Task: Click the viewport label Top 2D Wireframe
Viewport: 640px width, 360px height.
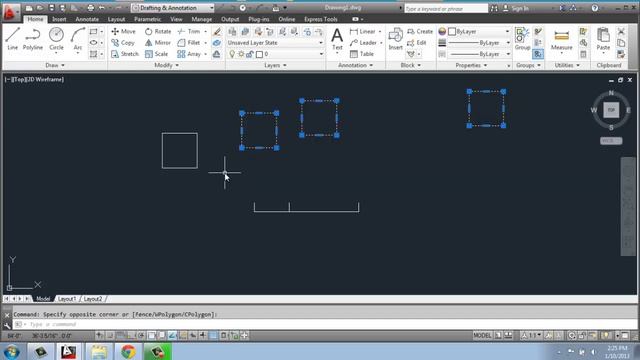Action: (x=35, y=79)
